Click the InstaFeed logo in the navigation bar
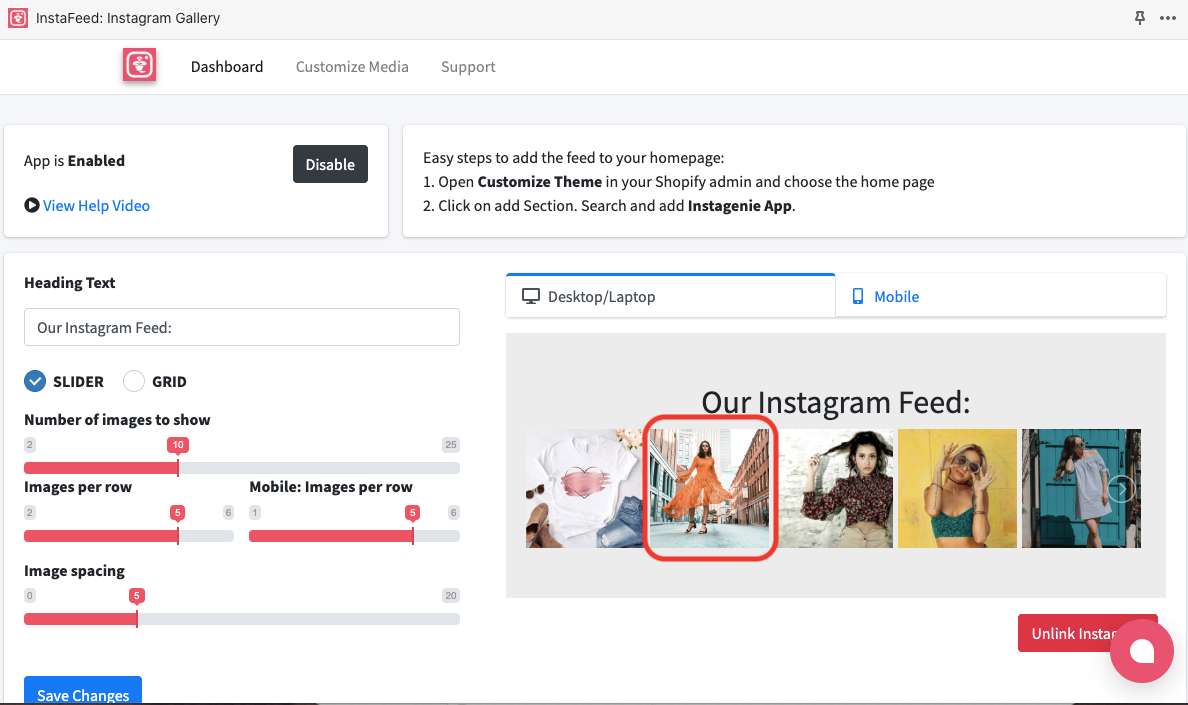This screenshot has width=1188, height=705. click(140, 66)
